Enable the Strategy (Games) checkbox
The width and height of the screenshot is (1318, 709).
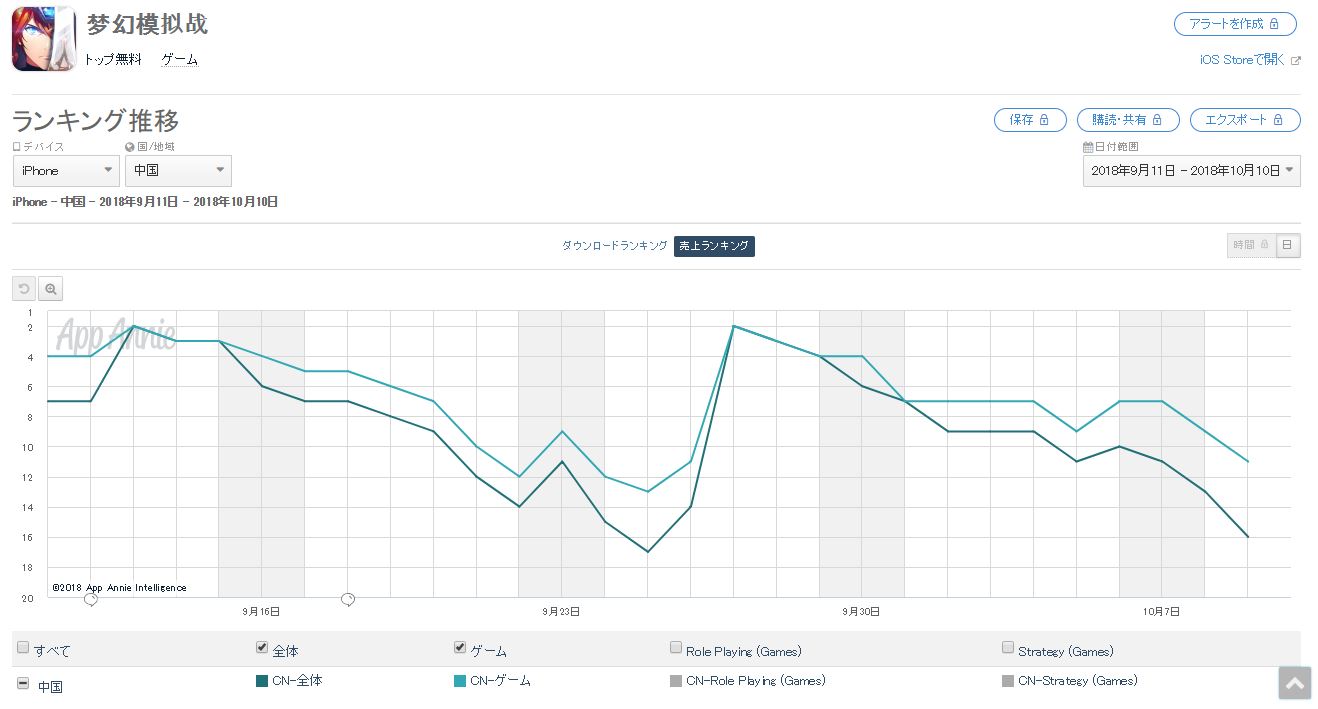1008,648
